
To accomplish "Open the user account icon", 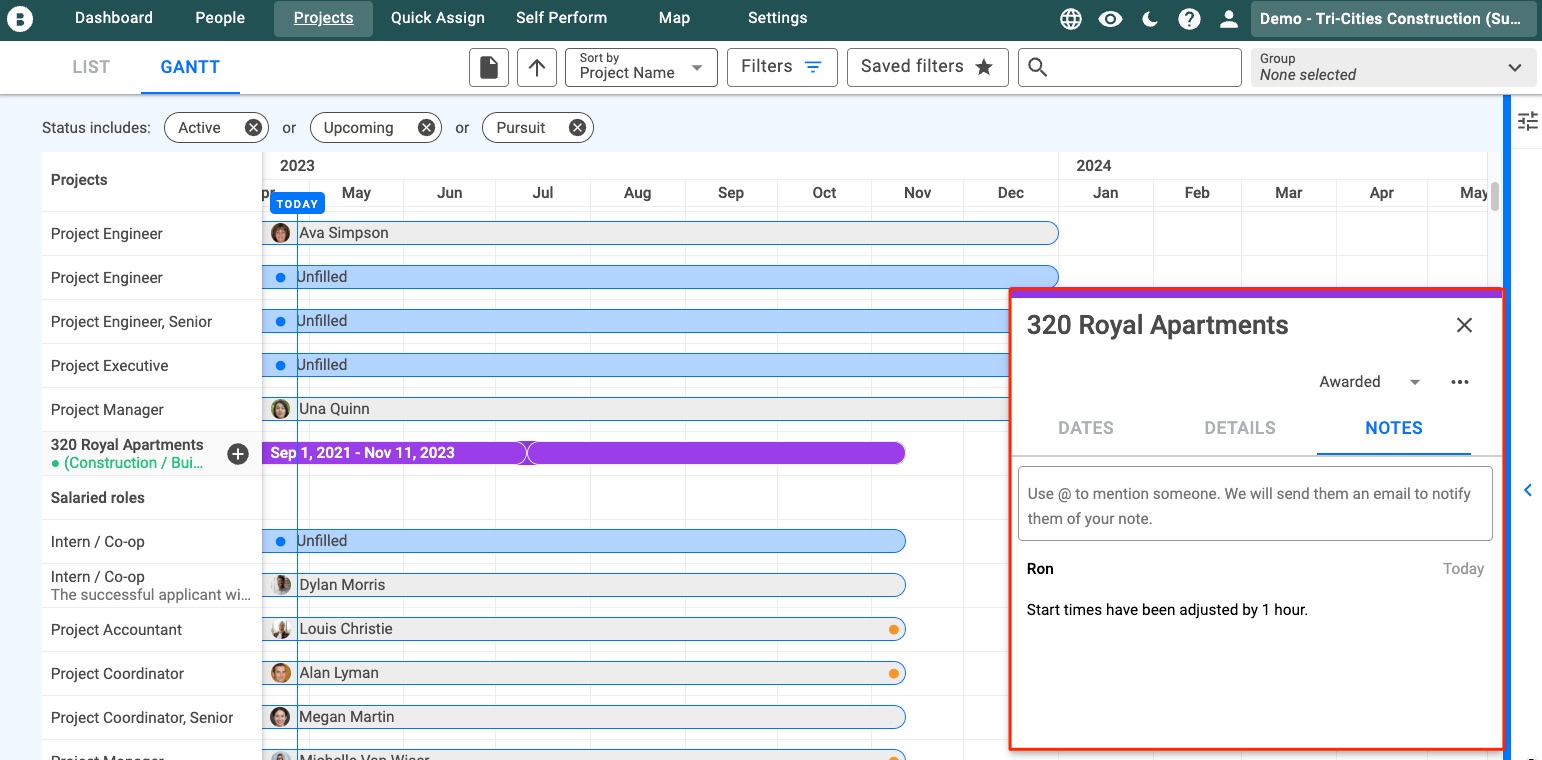I will click(1228, 18).
